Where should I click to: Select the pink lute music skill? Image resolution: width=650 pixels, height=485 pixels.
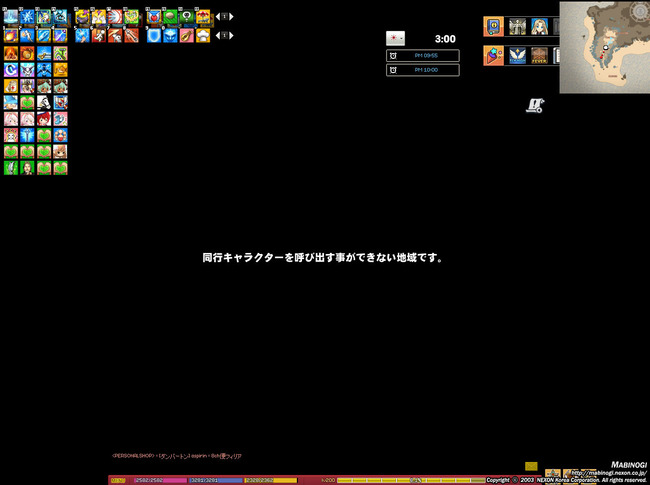click(187, 36)
